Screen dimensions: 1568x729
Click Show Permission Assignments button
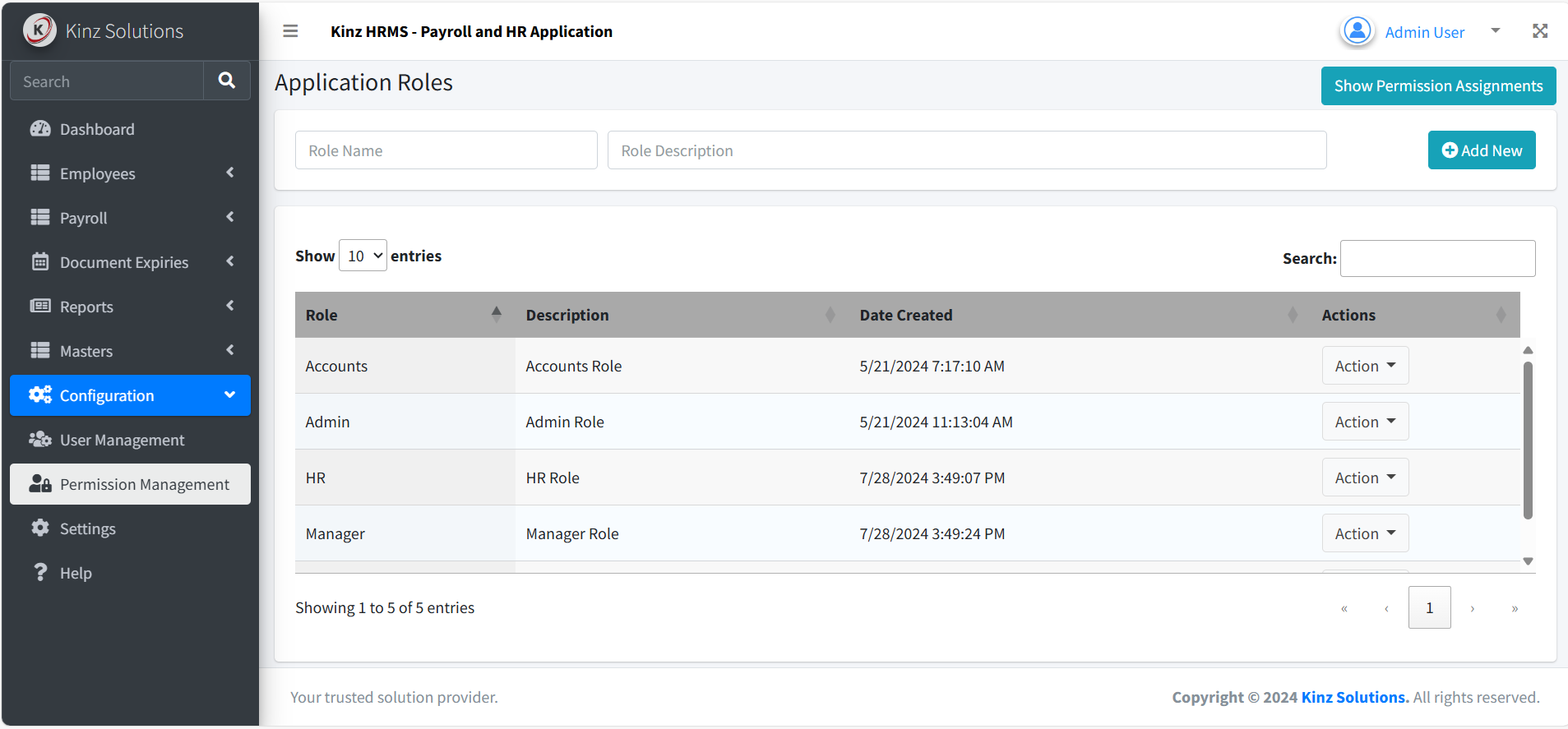pos(1438,85)
